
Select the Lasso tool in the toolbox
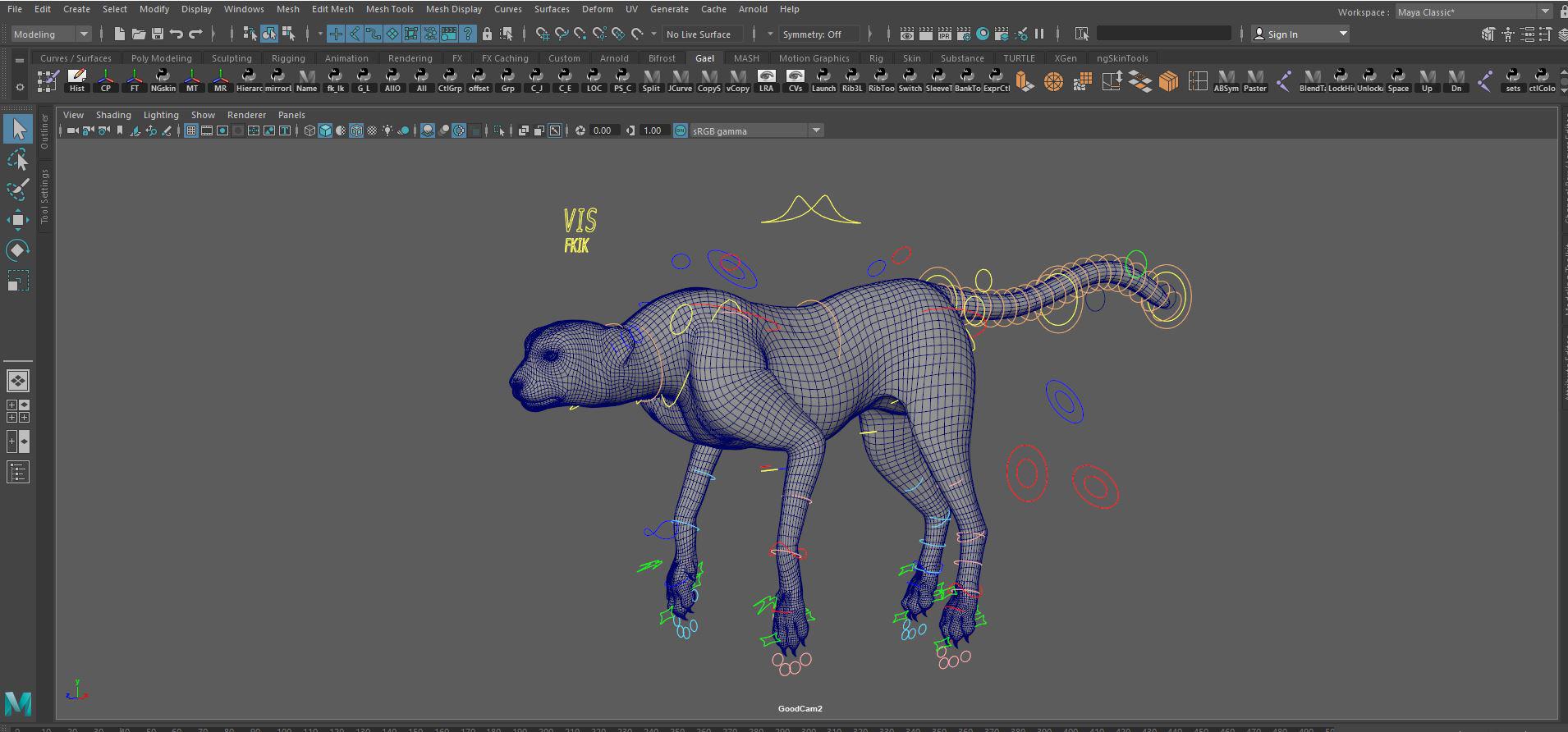pyautogui.click(x=17, y=159)
